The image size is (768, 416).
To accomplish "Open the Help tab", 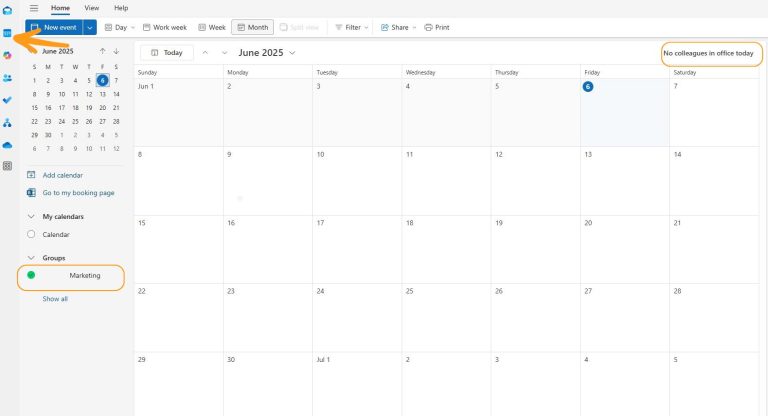I will (121, 8).
